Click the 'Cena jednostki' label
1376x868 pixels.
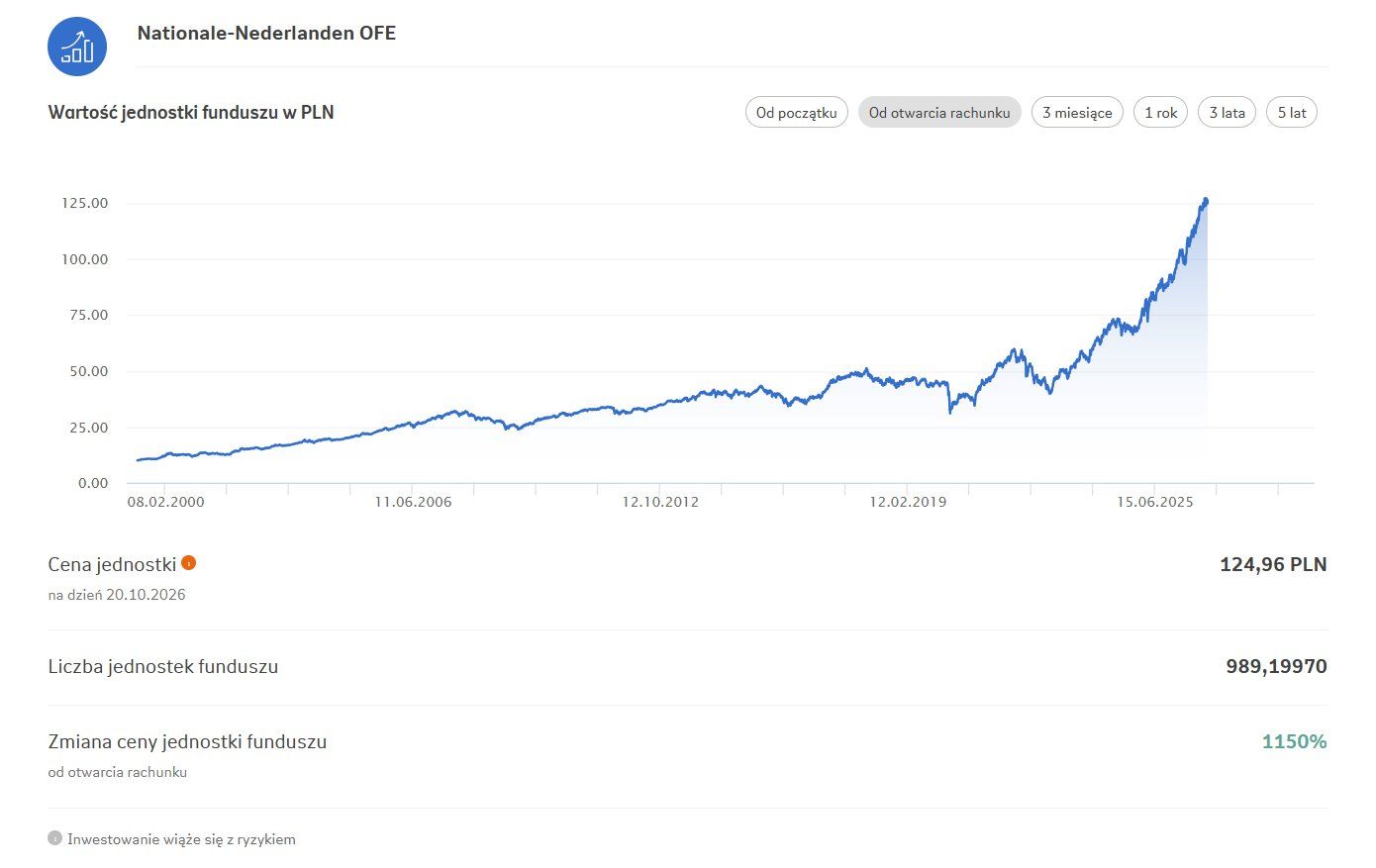click(112, 564)
